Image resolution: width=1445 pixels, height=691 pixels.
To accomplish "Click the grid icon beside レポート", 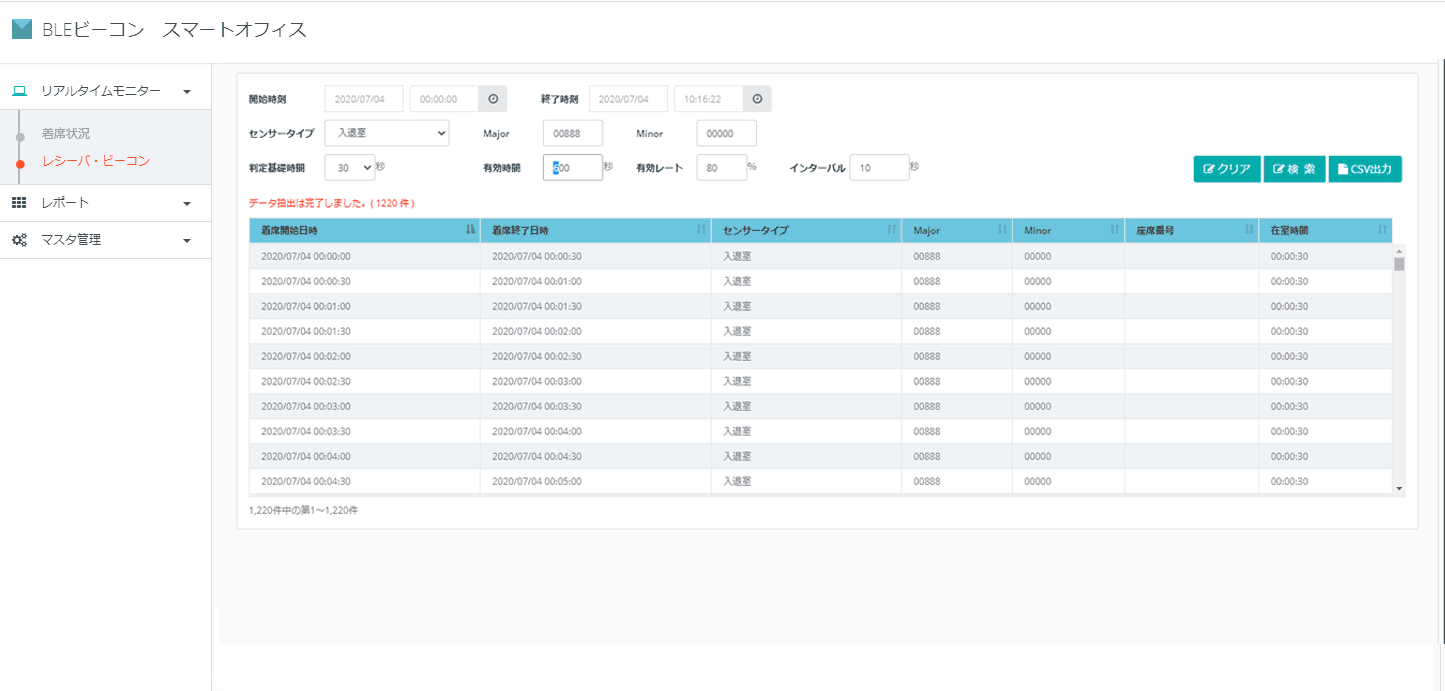I will coord(19,203).
